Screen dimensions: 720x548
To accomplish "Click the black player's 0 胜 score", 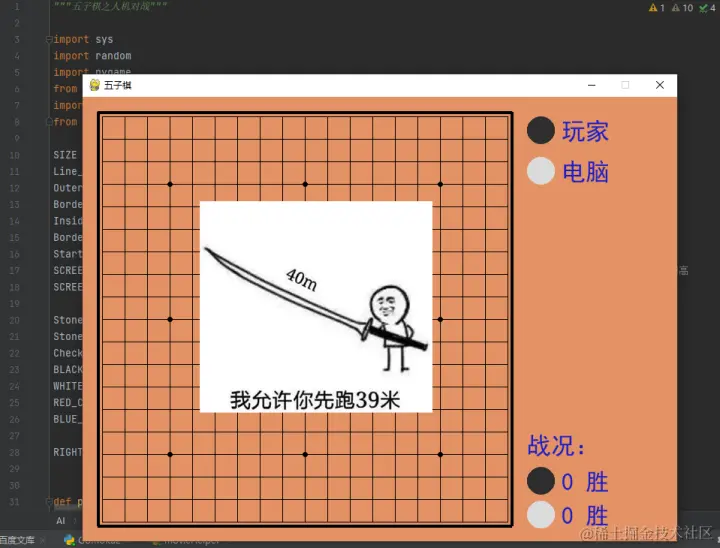I will coord(585,482).
